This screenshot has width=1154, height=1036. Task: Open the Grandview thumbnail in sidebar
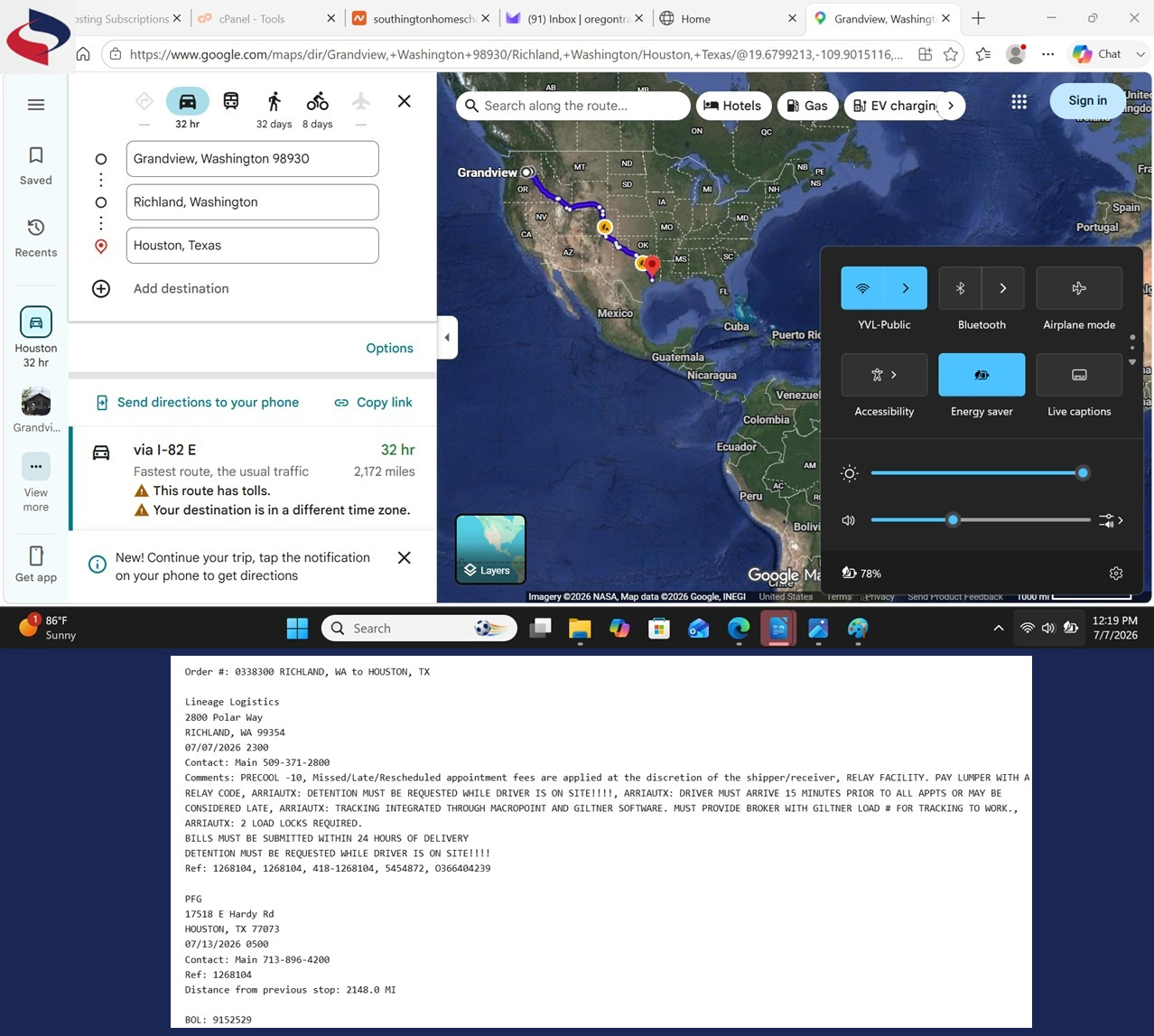36,409
